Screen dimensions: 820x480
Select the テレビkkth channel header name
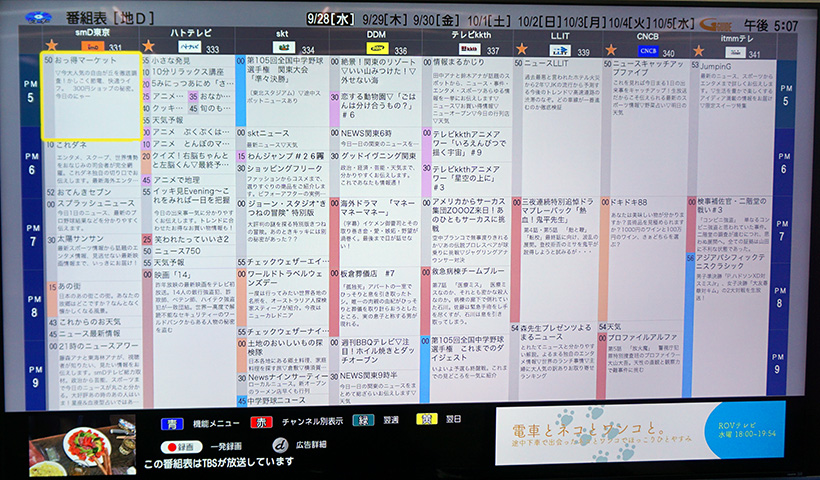click(x=471, y=35)
